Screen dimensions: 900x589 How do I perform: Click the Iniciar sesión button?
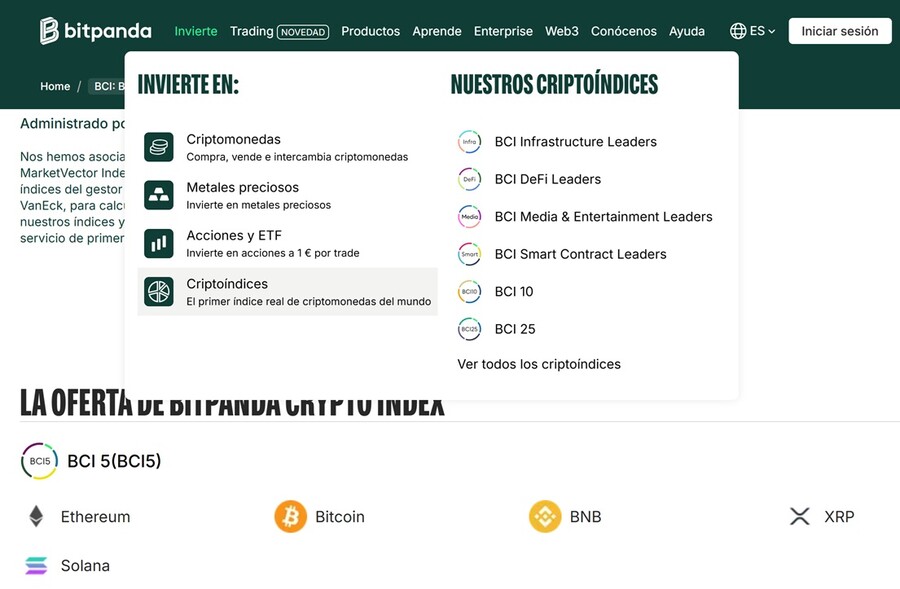[840, 31]
